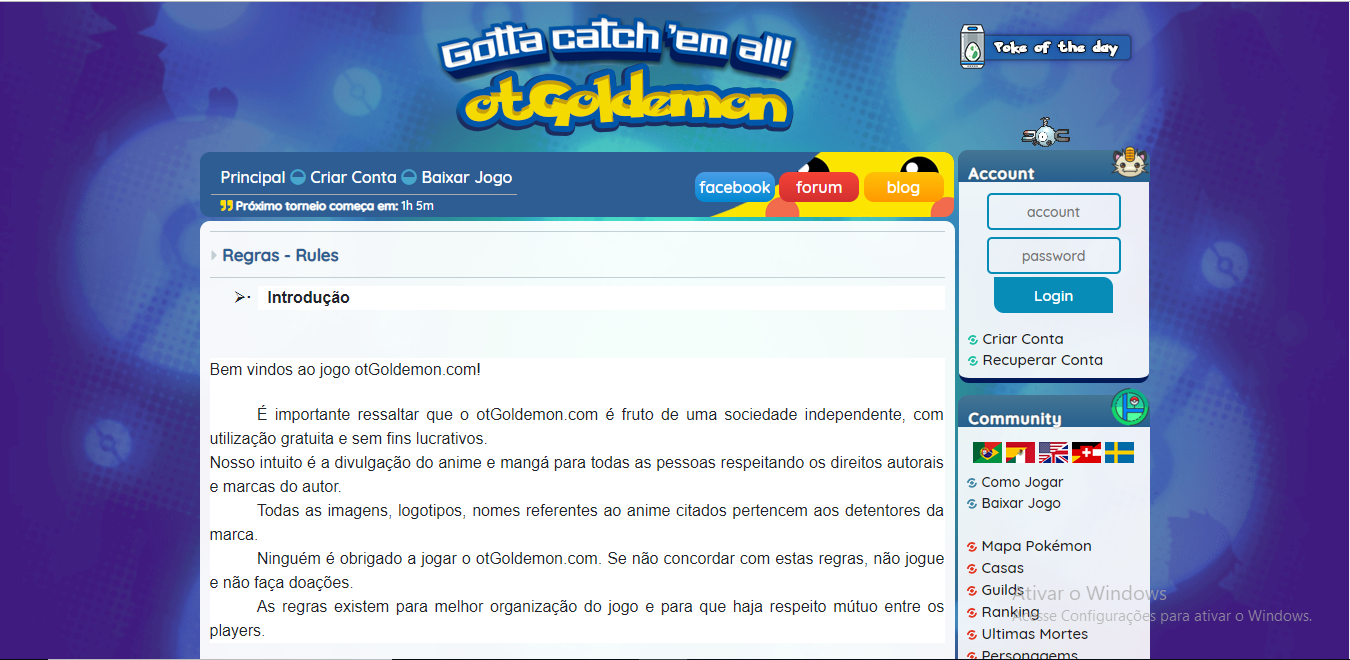1350x660 pixels.
Task: Open the Poke of the day banner
Action: pos(1046,47)
